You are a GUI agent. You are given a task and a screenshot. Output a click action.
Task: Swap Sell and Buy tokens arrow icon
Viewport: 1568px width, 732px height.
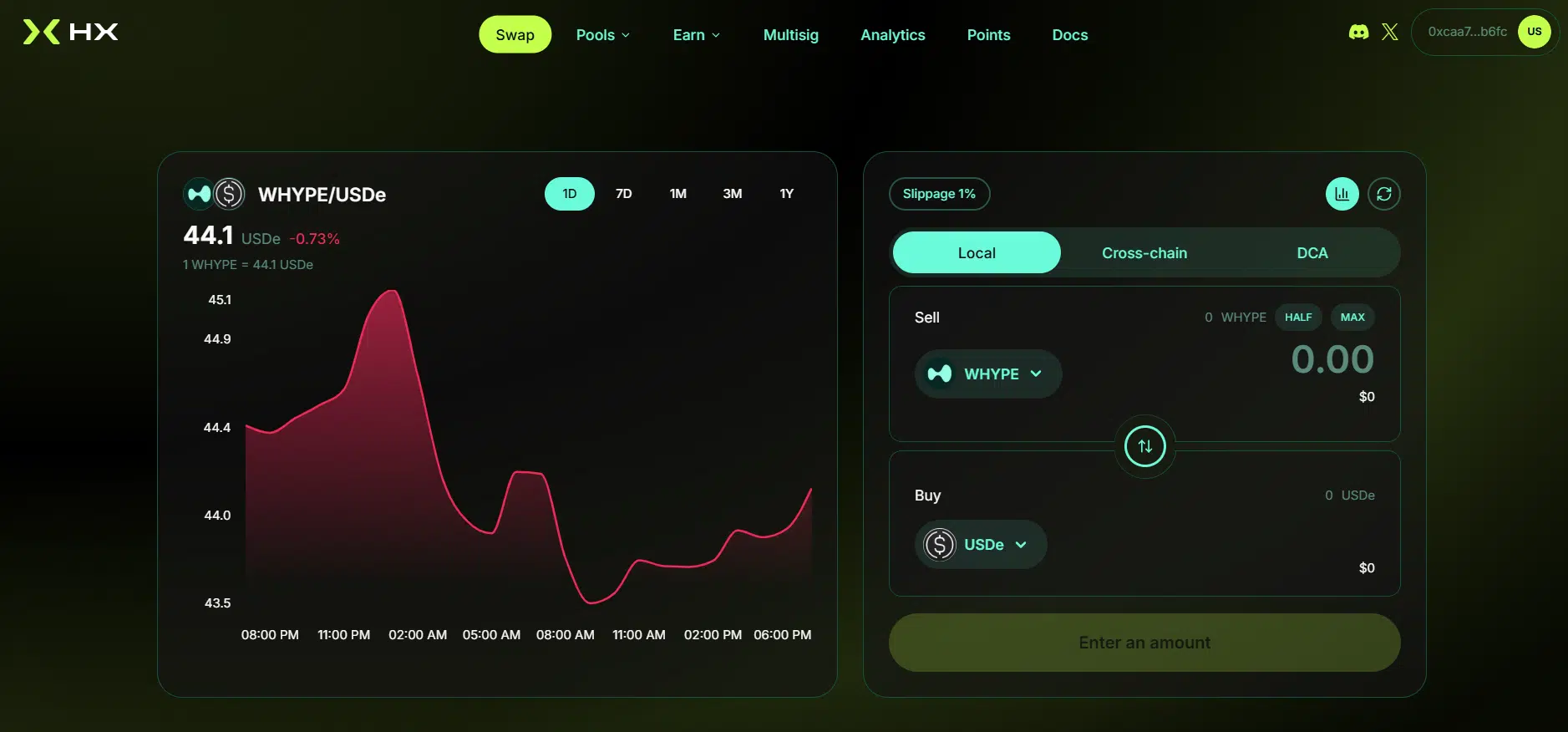tap(1145, 446)
